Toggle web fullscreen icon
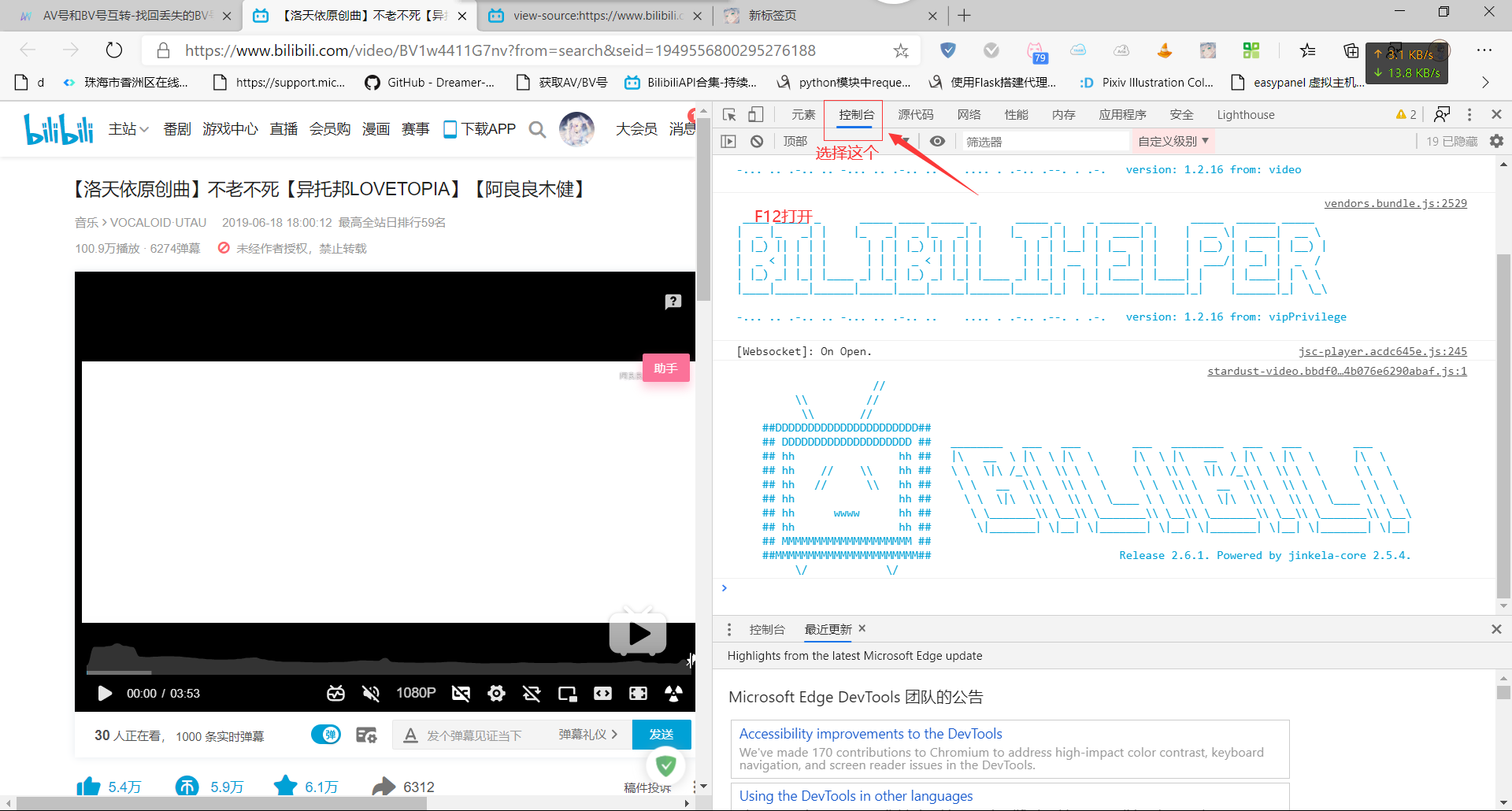 pyautogui.click(x=638, y=694)
